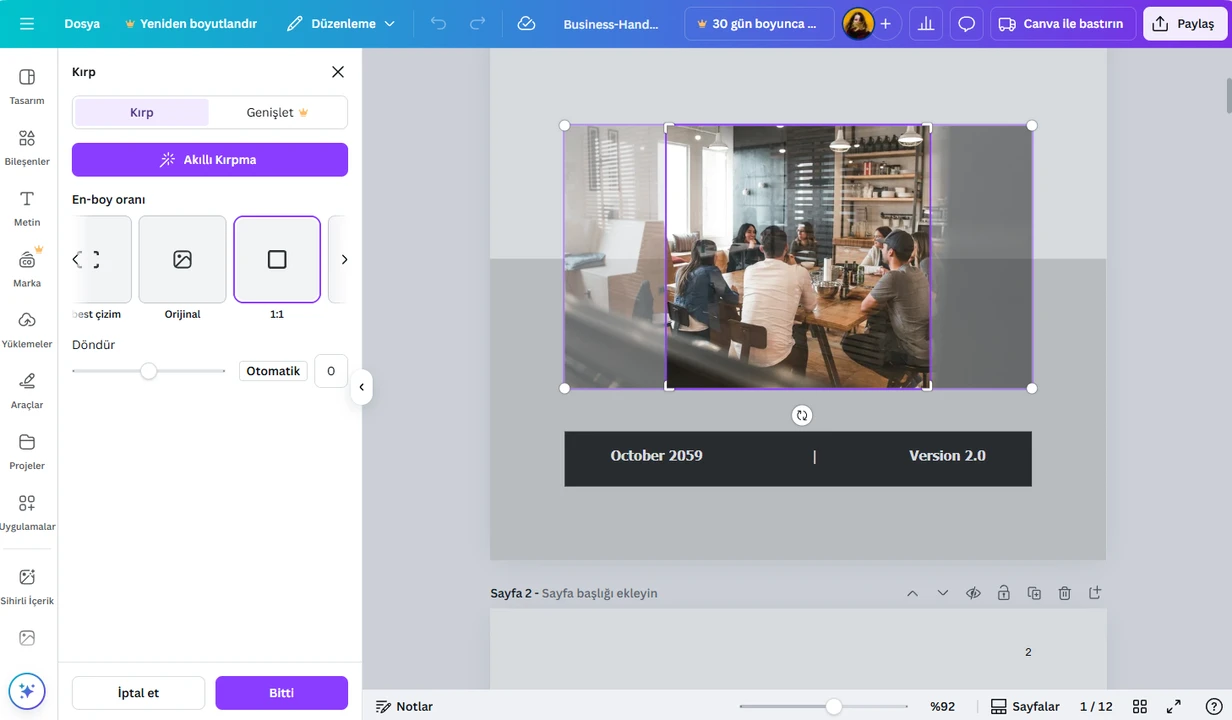This screenshot has width=1232, height=720.
Task: Toggle lock on page 2
Action: pyautogui.click(x=1004, y=593)
